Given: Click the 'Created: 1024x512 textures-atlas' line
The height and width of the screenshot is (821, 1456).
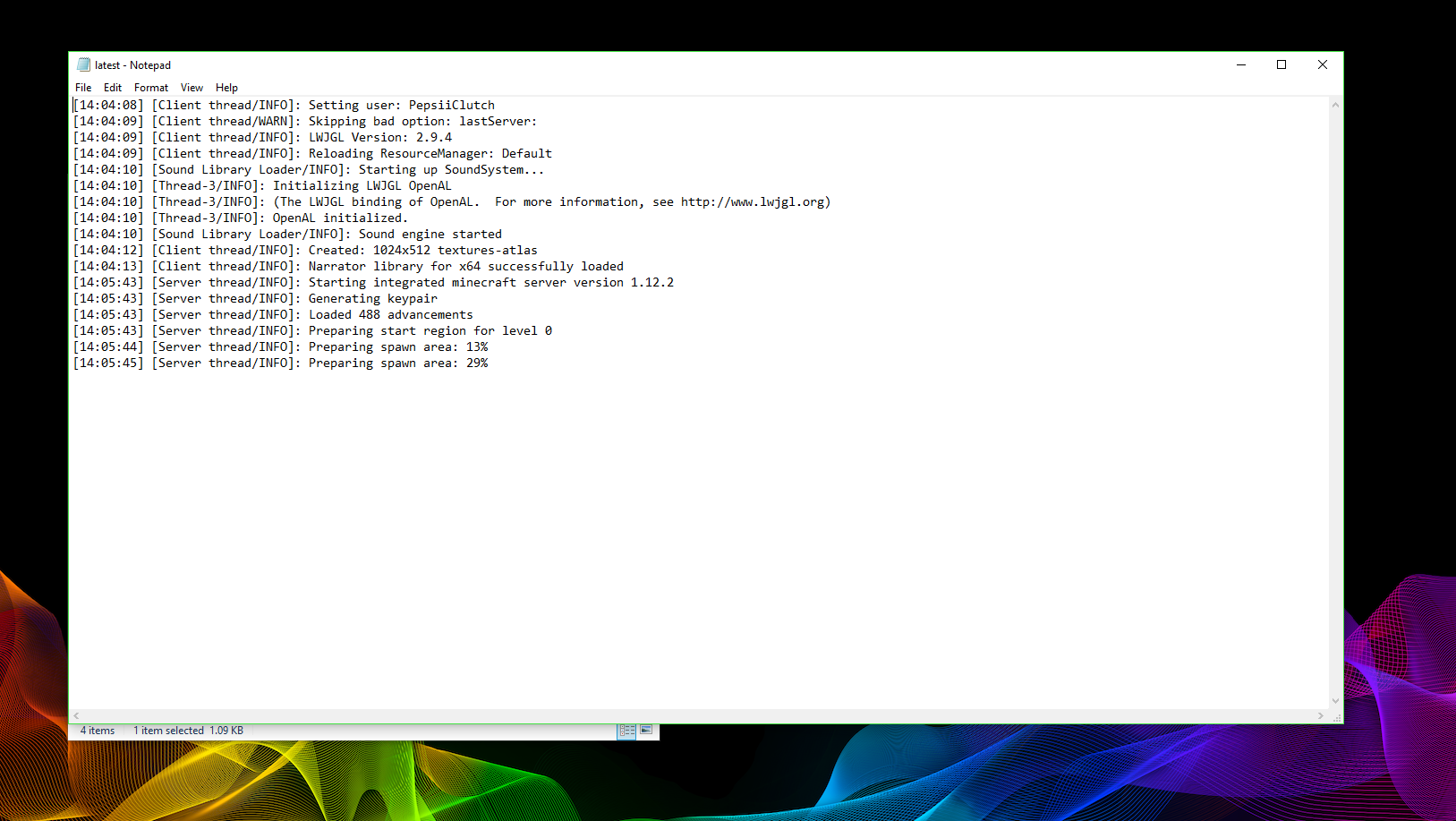Looking at the screenshot, I should [305, 251].
